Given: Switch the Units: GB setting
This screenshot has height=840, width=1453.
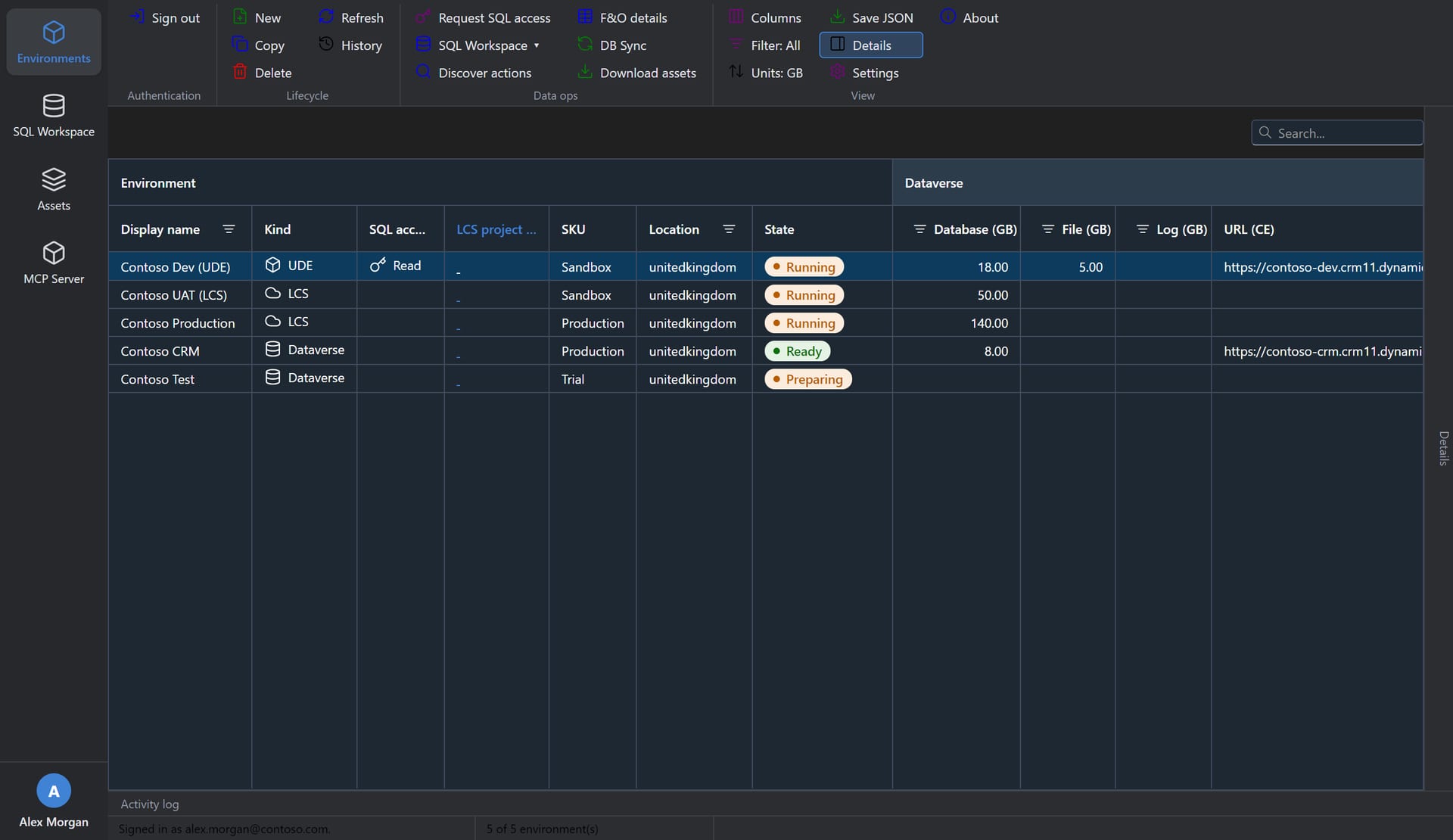Looking at the screenshot, I should [766, 73].
